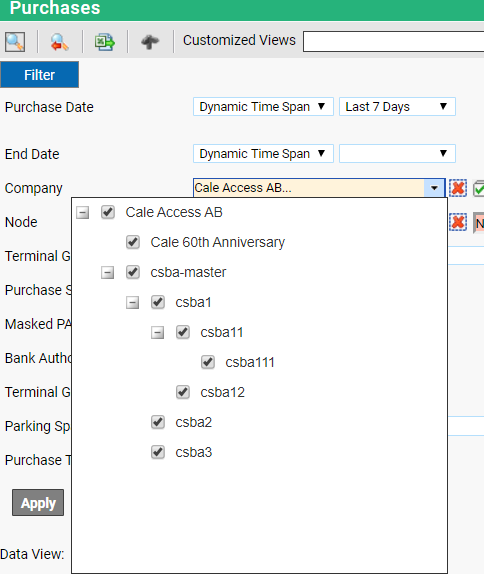Click the Company label

pyautogui.click(x=33, y=189)
